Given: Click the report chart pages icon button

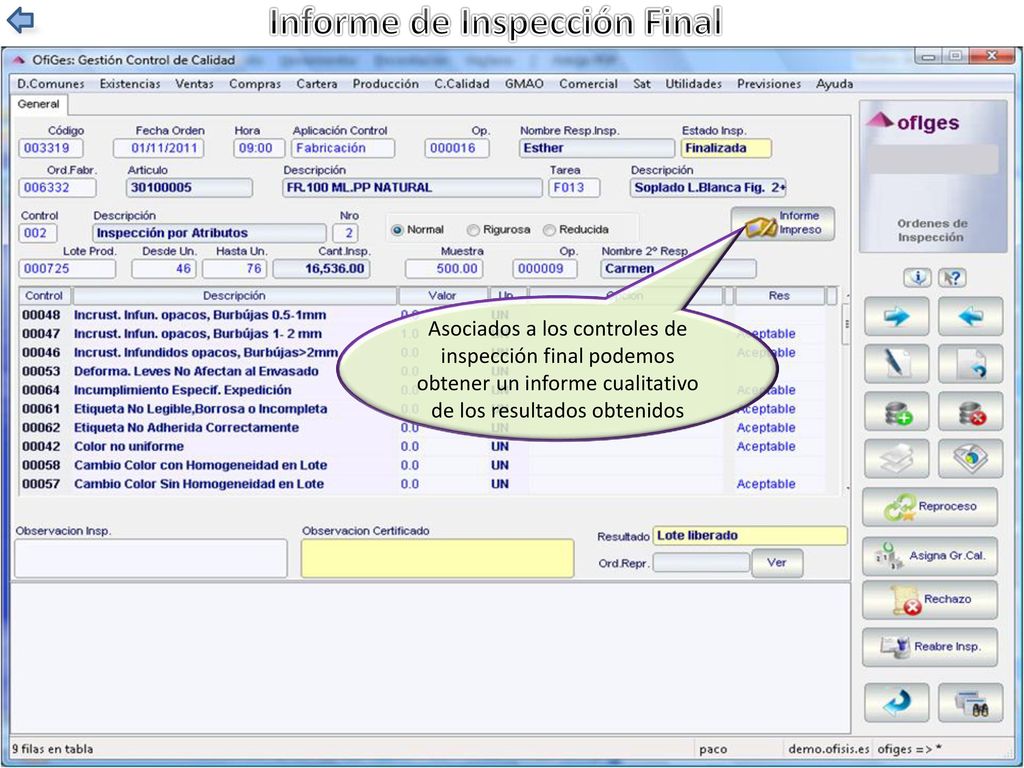Looking at the screenshot, I should [970, 458].
